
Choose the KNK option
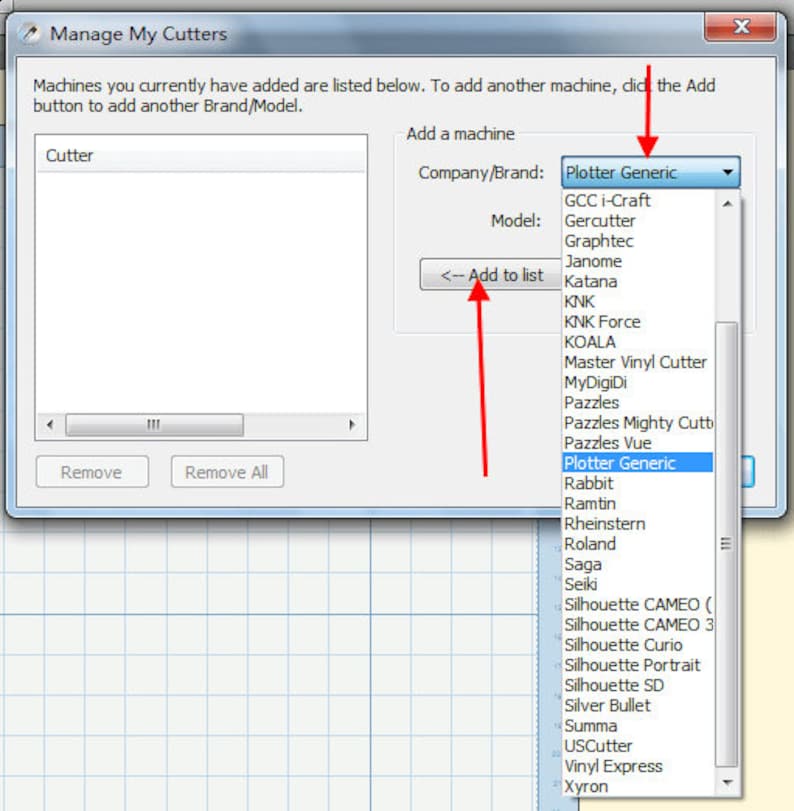(638, 301)
